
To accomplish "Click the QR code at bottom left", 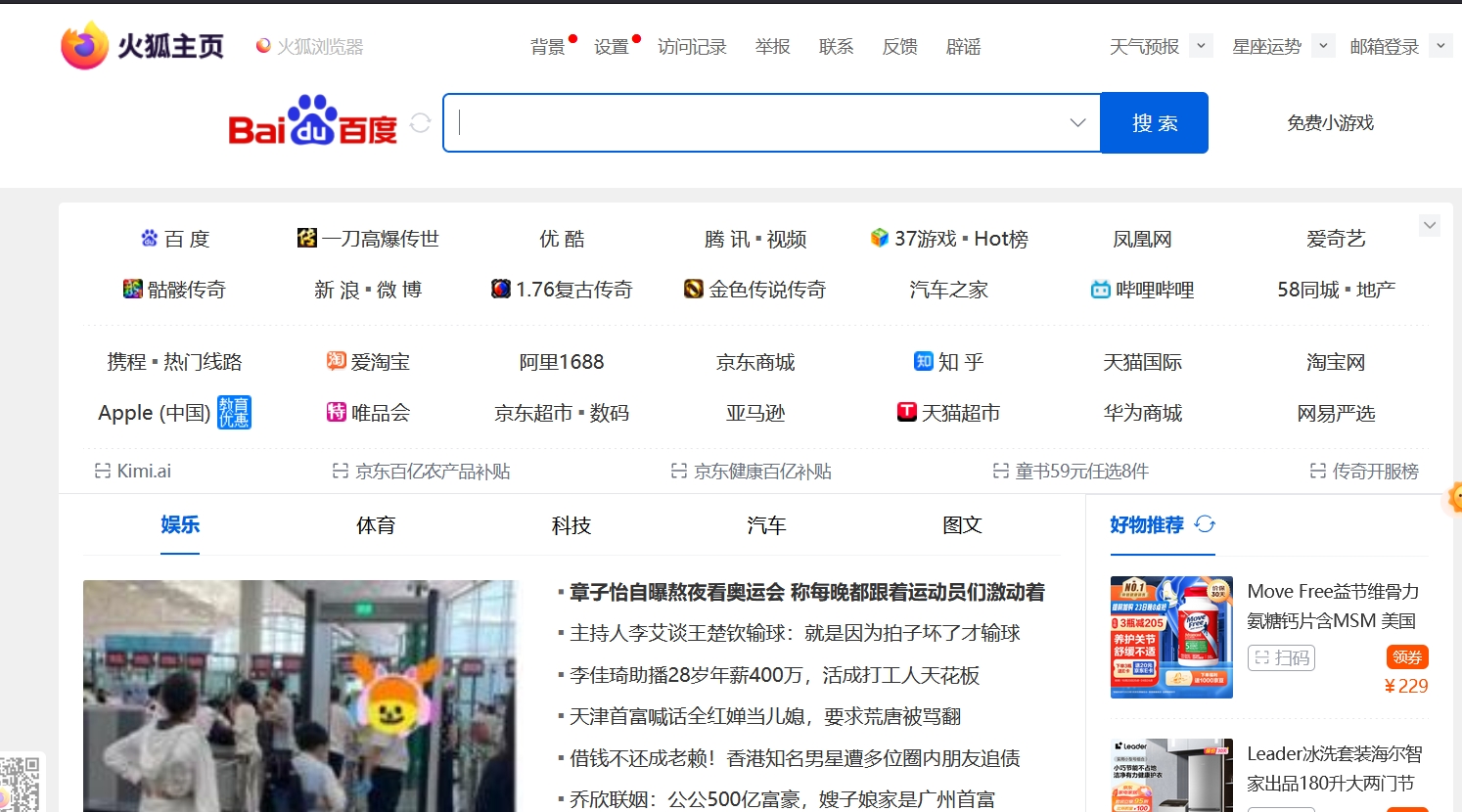I will click(19, 784).
